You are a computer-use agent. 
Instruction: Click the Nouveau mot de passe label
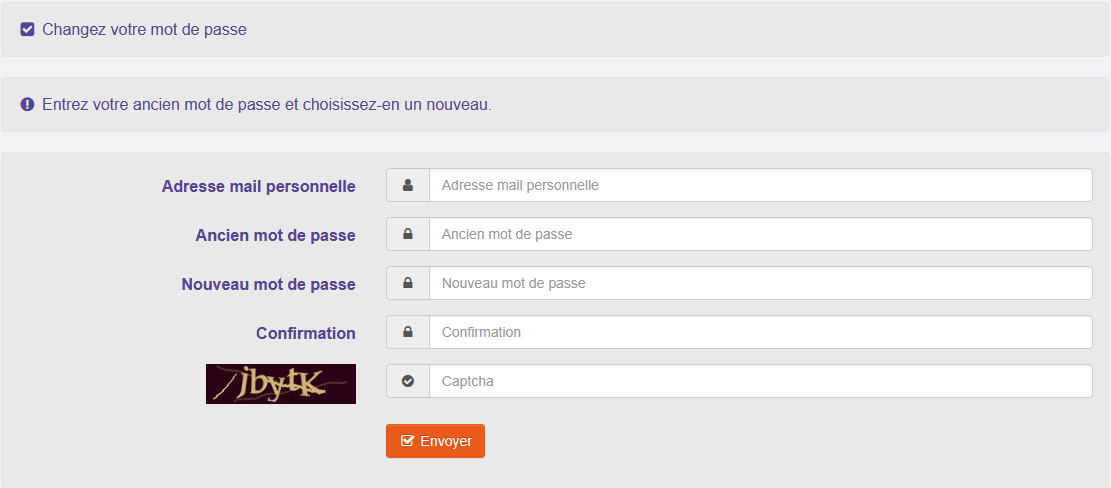click(268, 284)
